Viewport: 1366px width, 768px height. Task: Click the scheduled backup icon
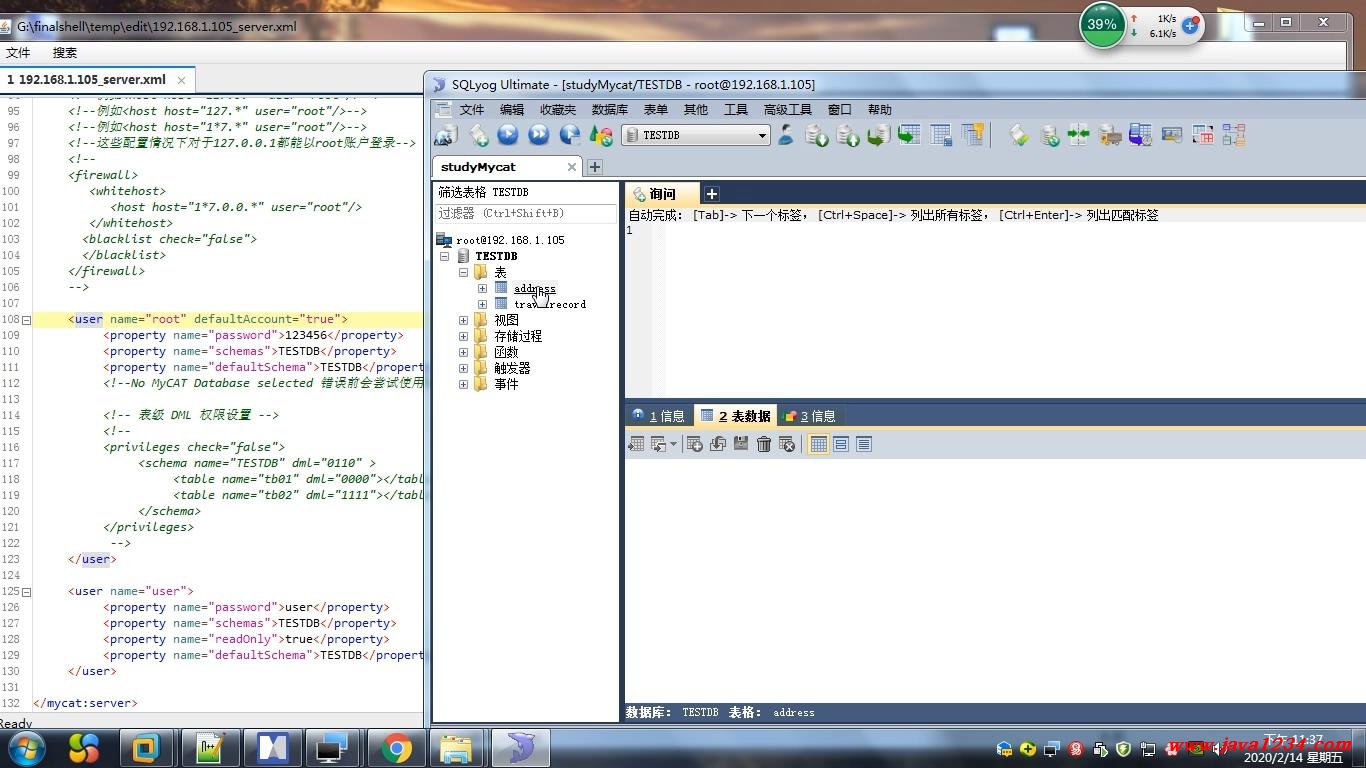coord(1140,135)
